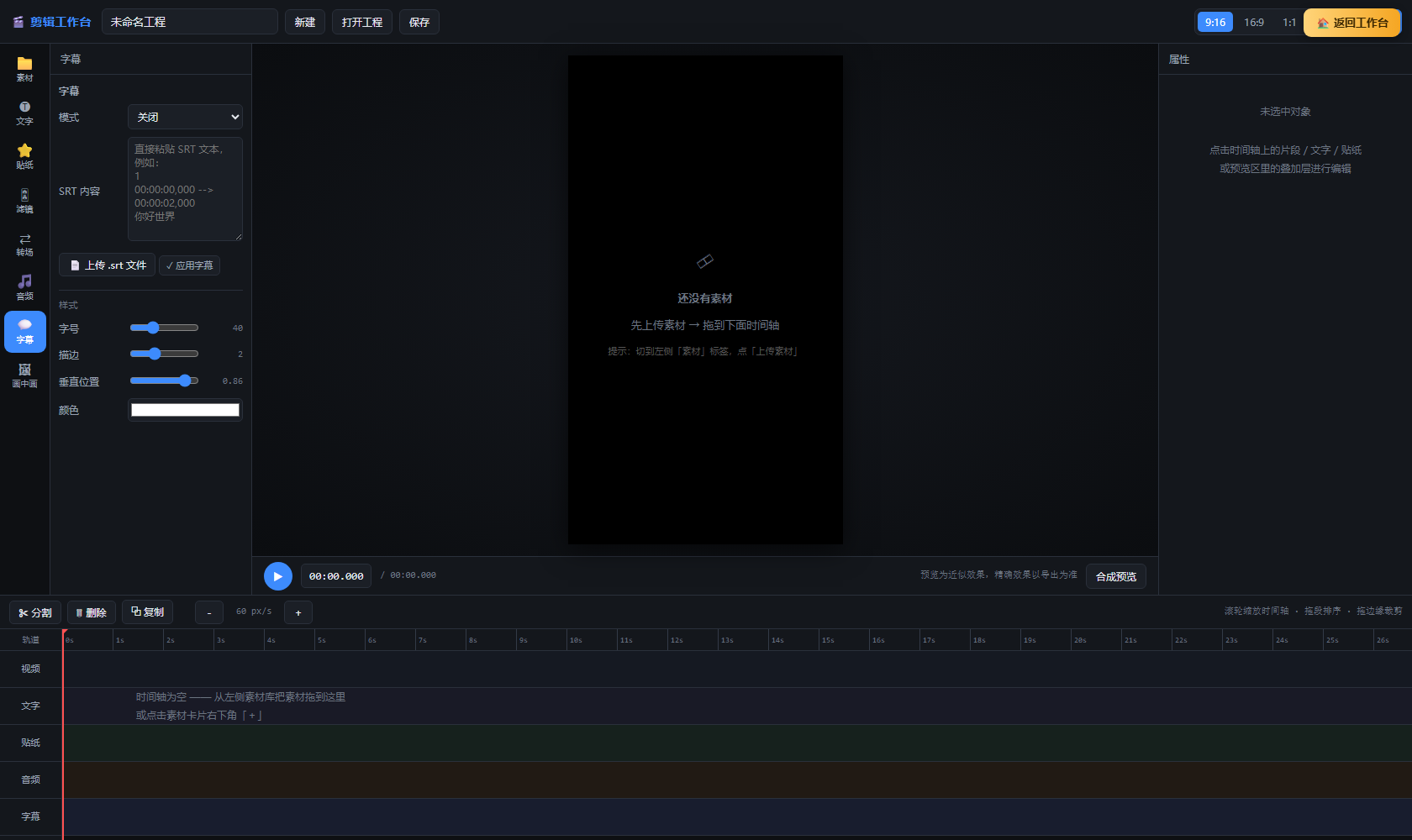Open the 模式 dropdown showing 关闭

[x=185, y=117]
